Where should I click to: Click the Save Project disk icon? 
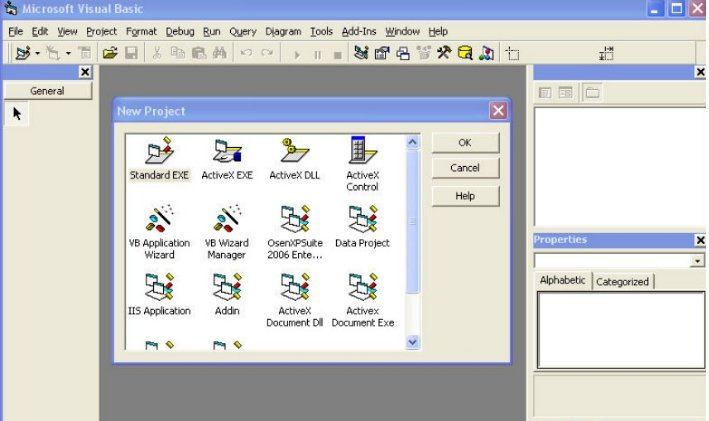point(131,53)
